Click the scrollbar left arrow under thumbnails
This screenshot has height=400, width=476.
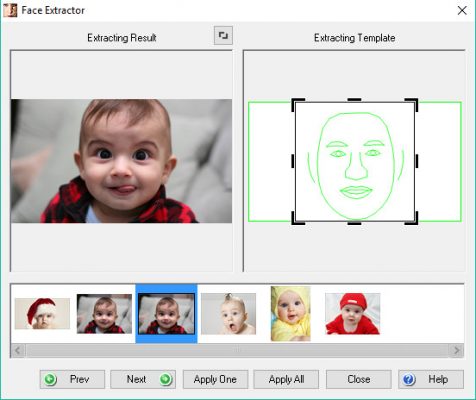[x=18, y=350]
